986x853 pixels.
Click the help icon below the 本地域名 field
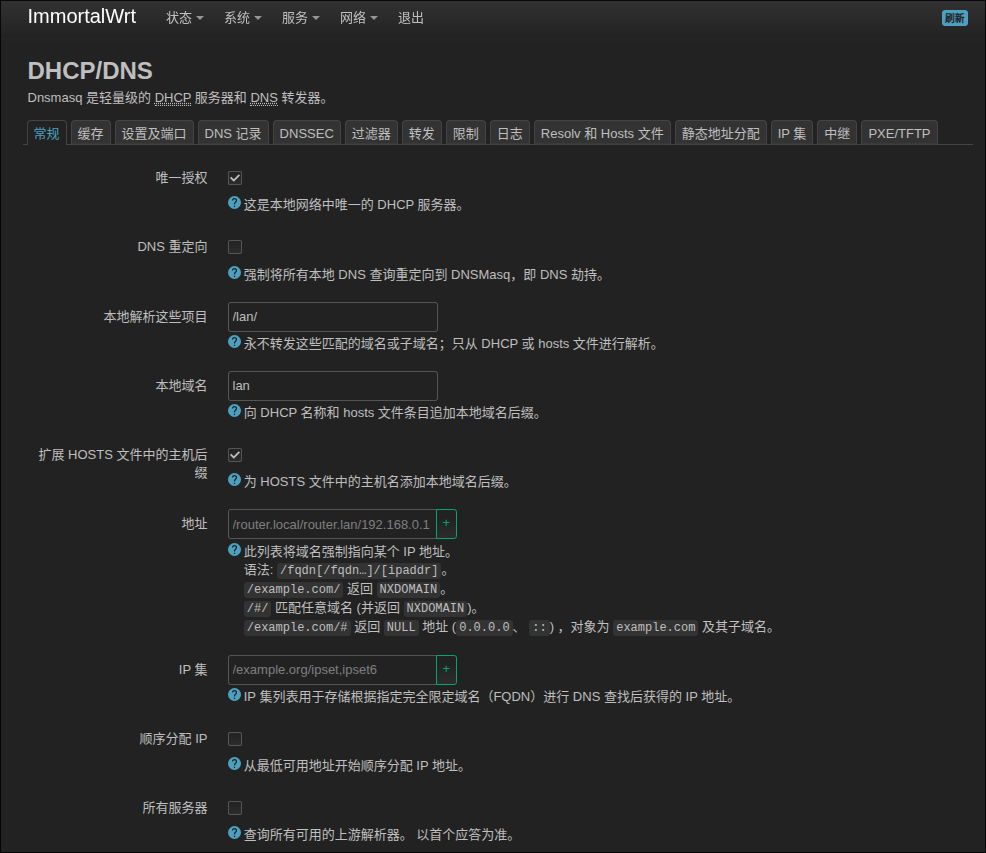click(235, 411)
